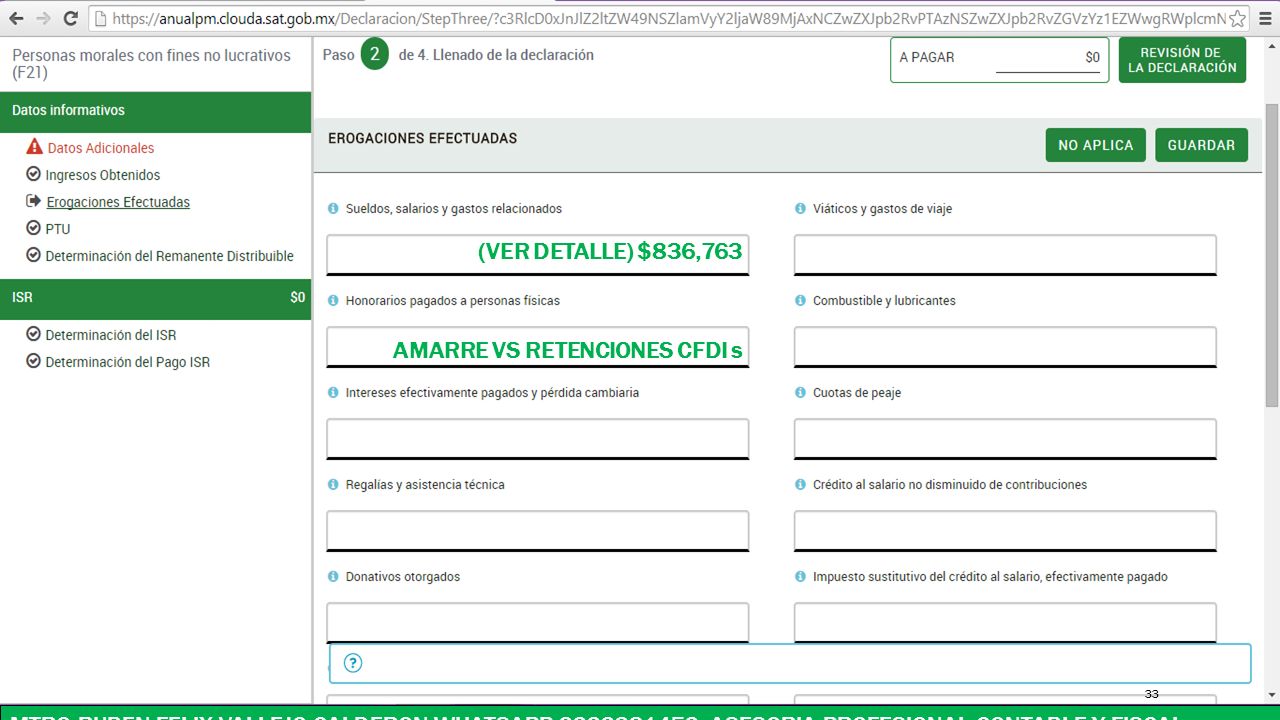Click the A PAGAR amount box
The image size is (1280, 720).
coord(999,60)
